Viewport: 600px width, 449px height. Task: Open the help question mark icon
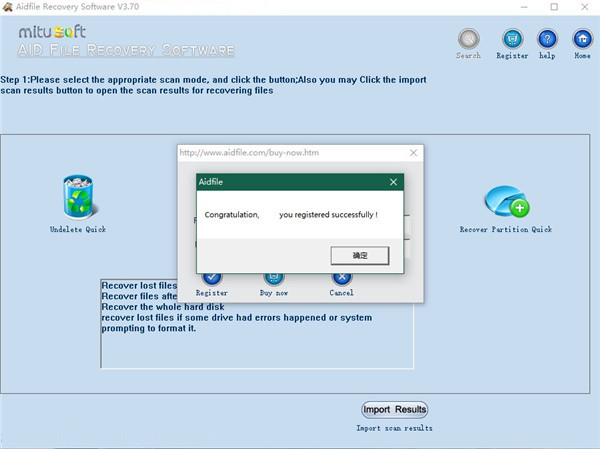click(548, 39)
